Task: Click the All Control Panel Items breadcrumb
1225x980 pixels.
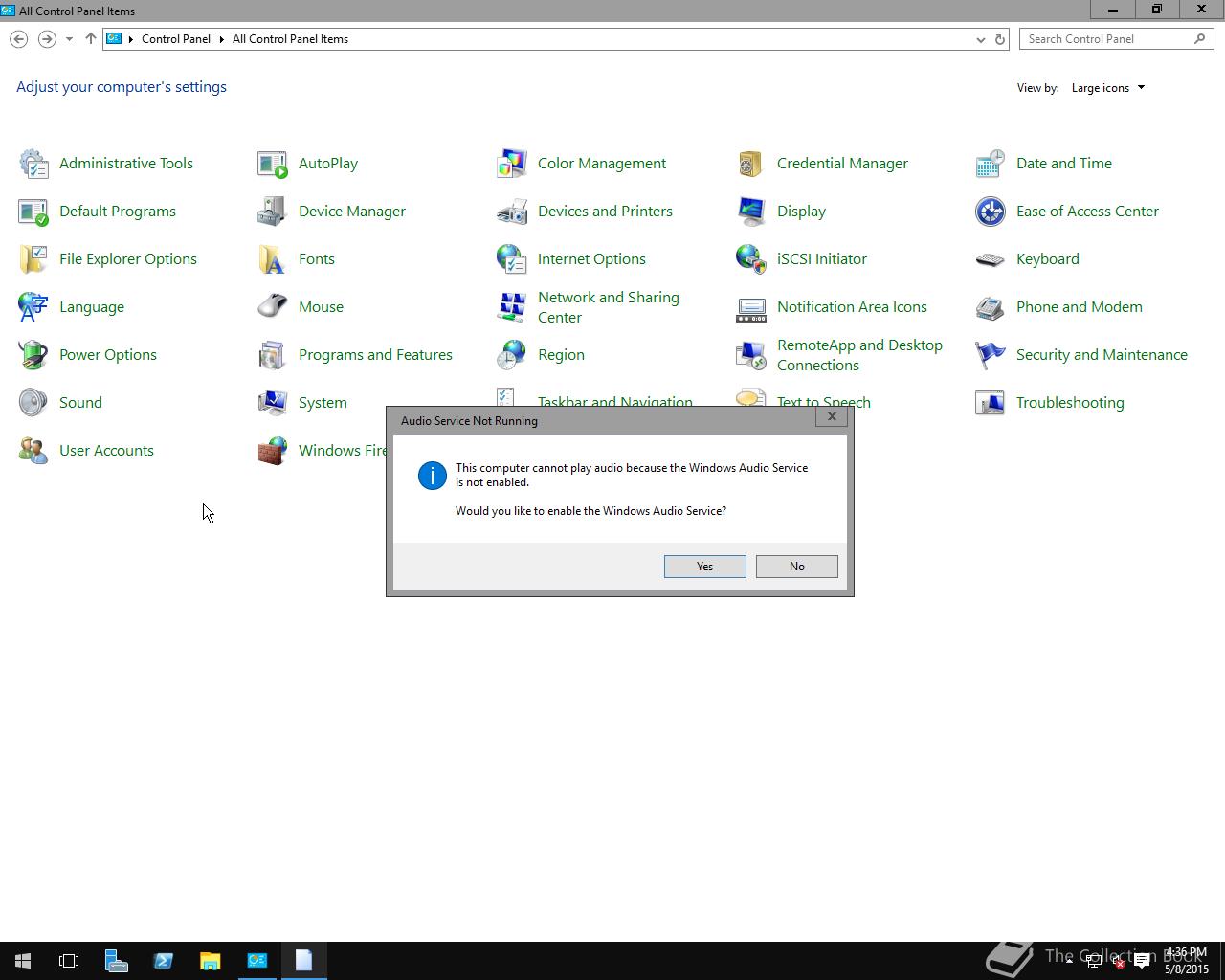Action: coord(290,39)
